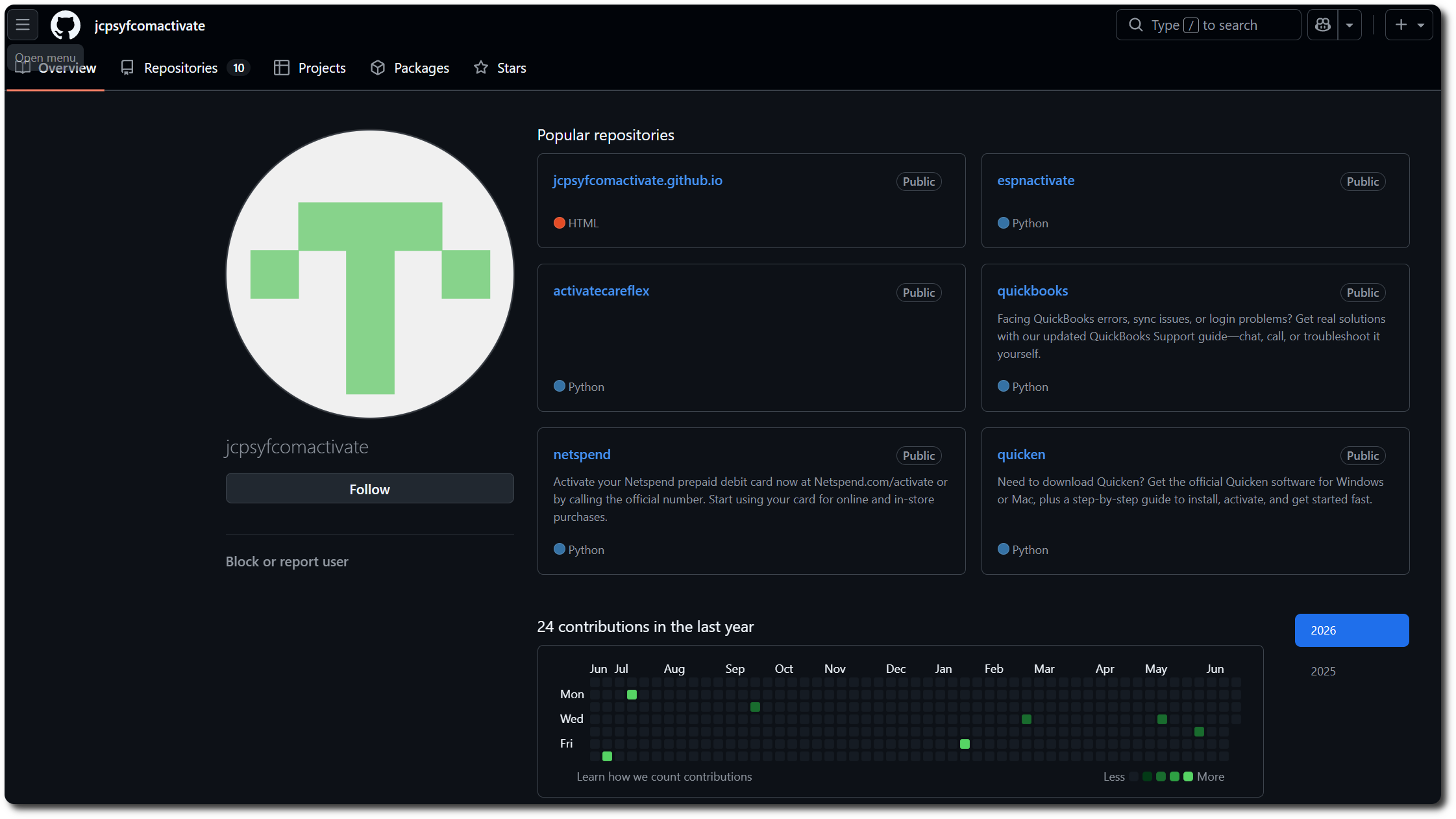Click the GitHub Octocat logo
The width and height of the screenshot is (1456, 819).
[x=66, y=25]
